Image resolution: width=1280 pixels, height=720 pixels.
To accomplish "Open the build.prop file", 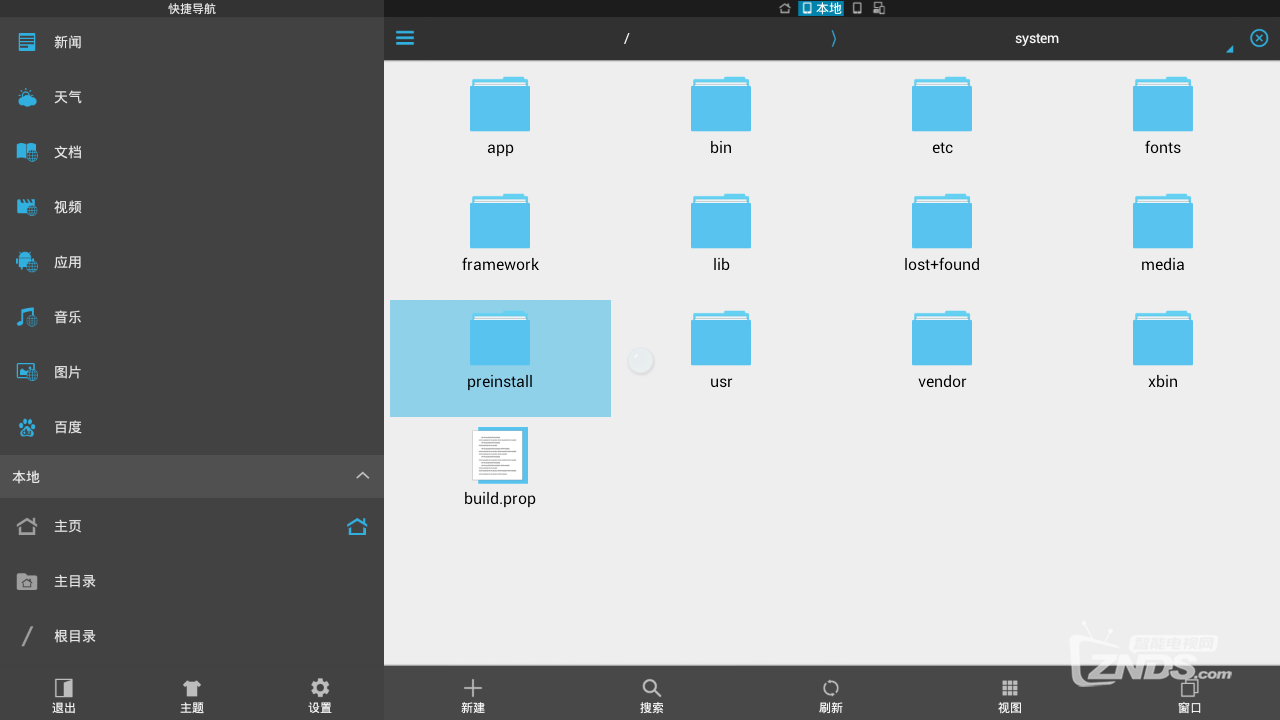I will [500, 468].
